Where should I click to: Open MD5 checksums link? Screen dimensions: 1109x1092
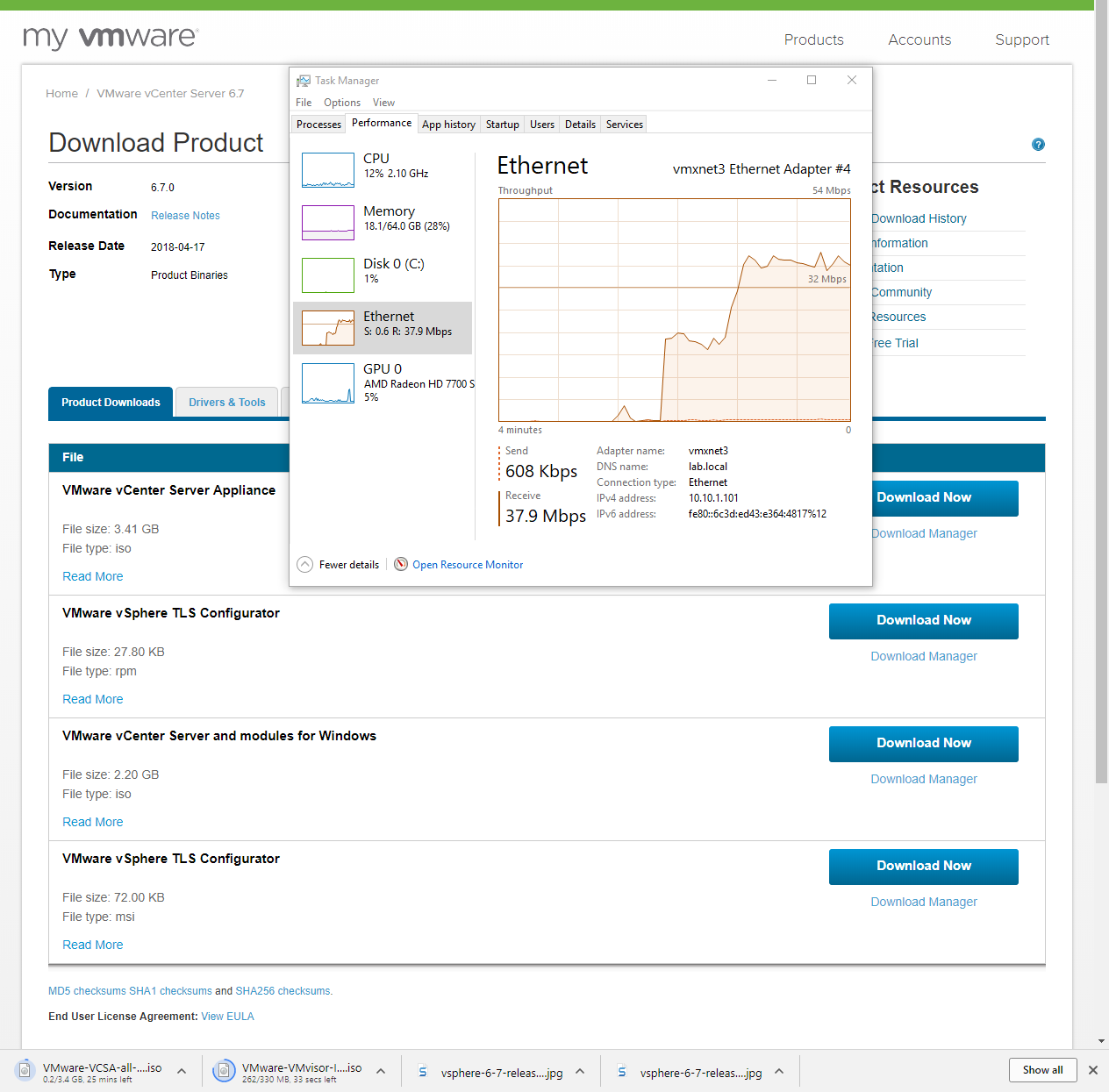(87, 991)
